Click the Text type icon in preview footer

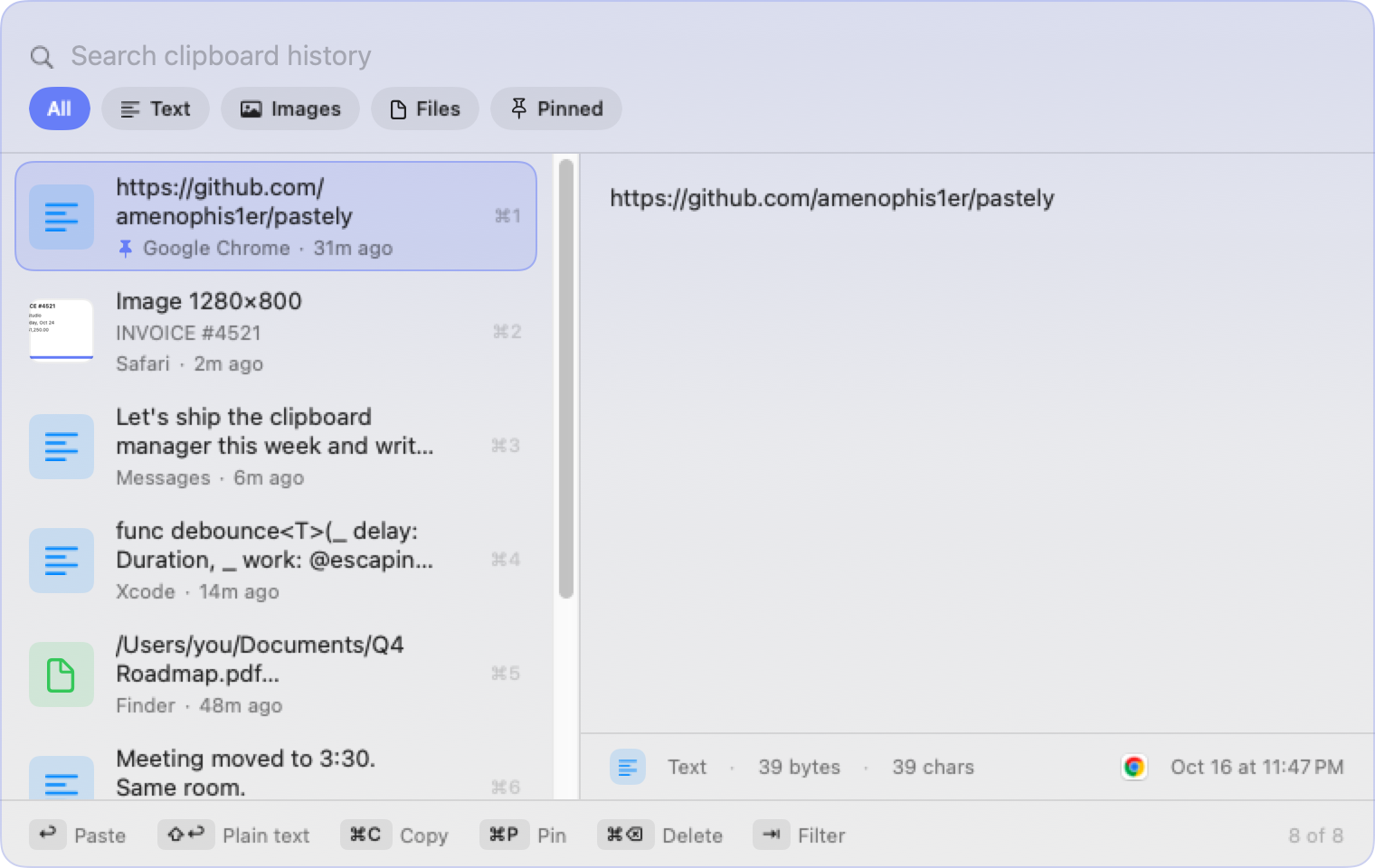tap(628, 767)
